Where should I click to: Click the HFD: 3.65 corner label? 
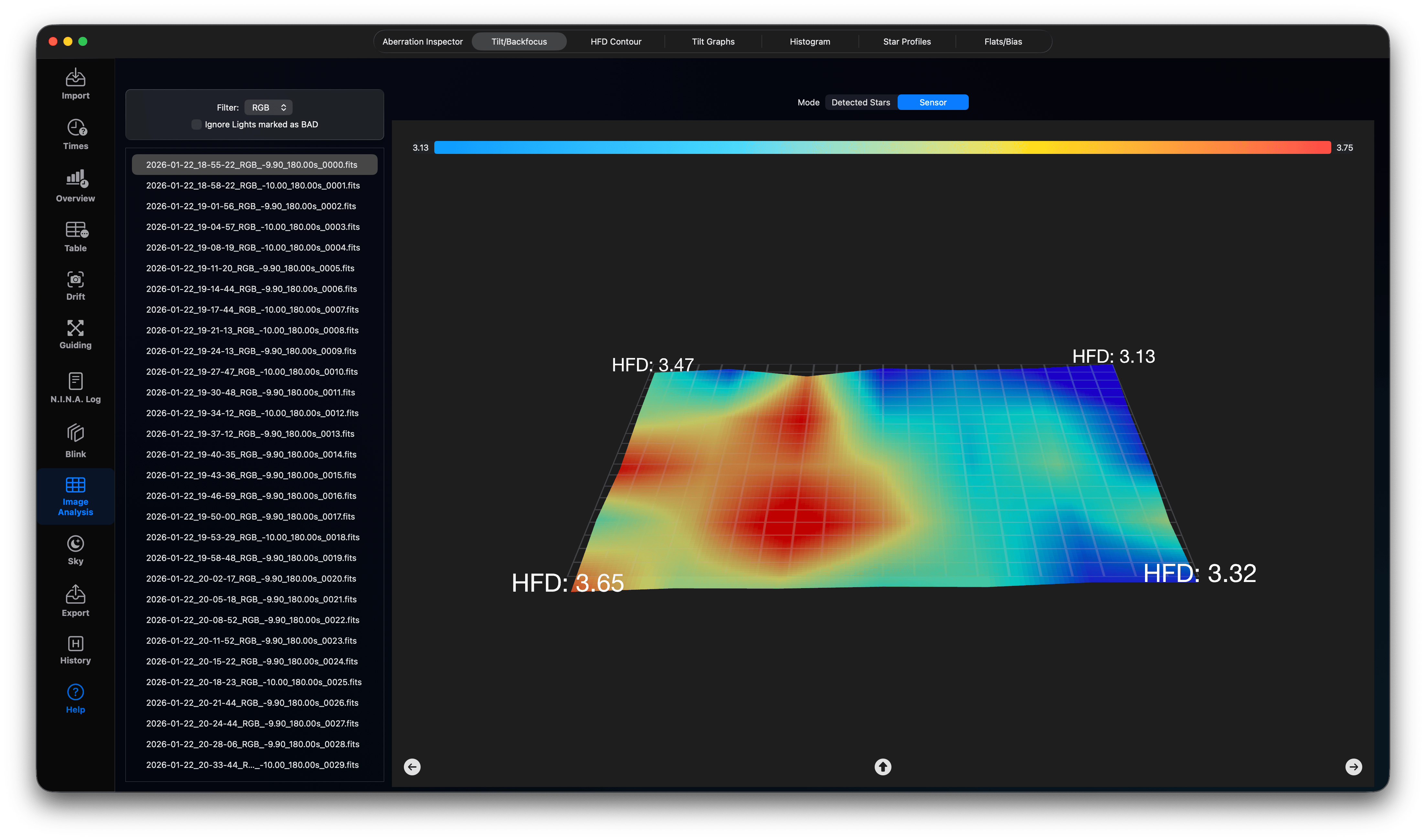[567, 583]
